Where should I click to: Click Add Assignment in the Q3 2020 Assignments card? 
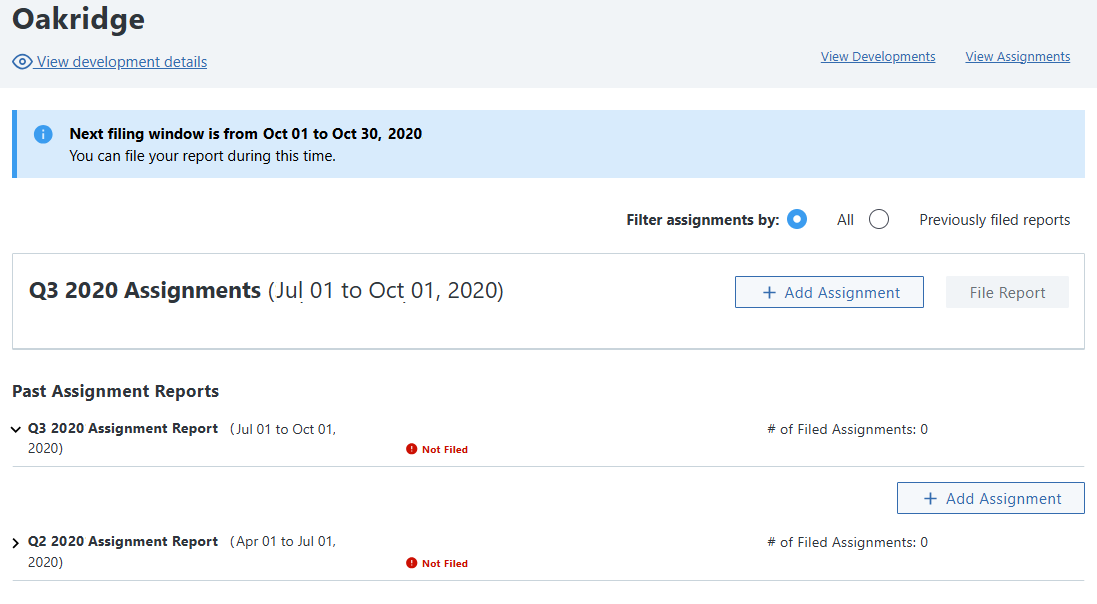click(x=829, y=293)
